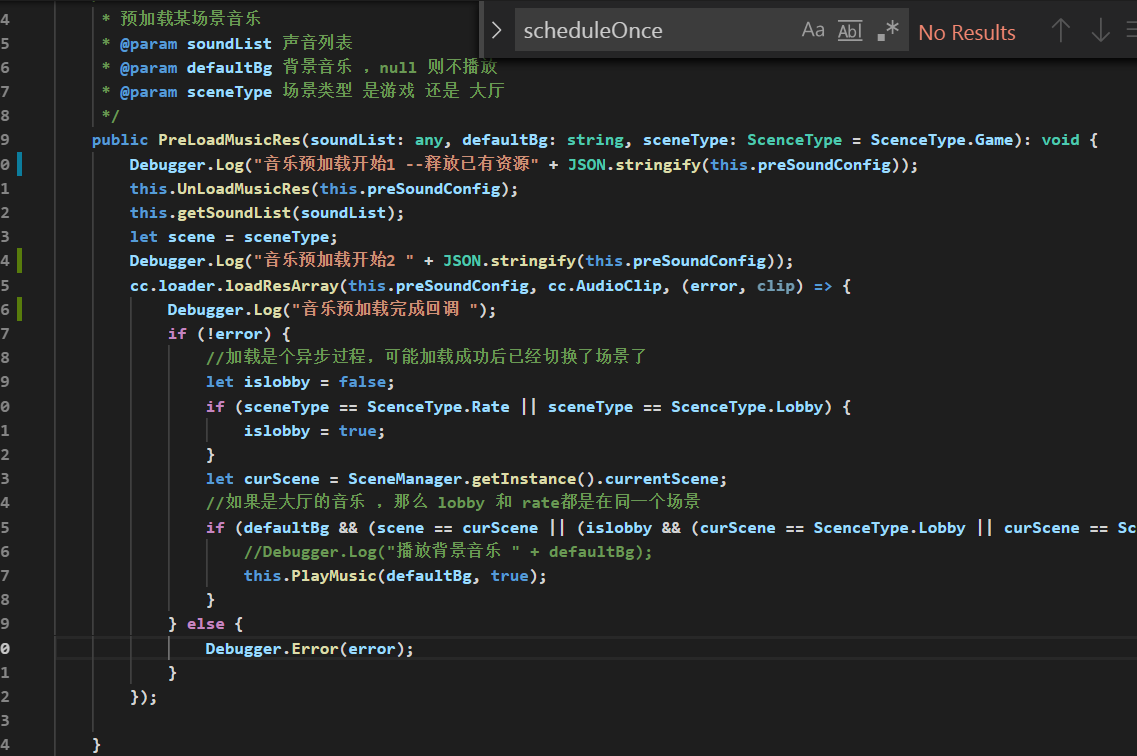Click "音乐预加载开始1" string literal
Screen dimensions: 1137x756
point(395,164)
